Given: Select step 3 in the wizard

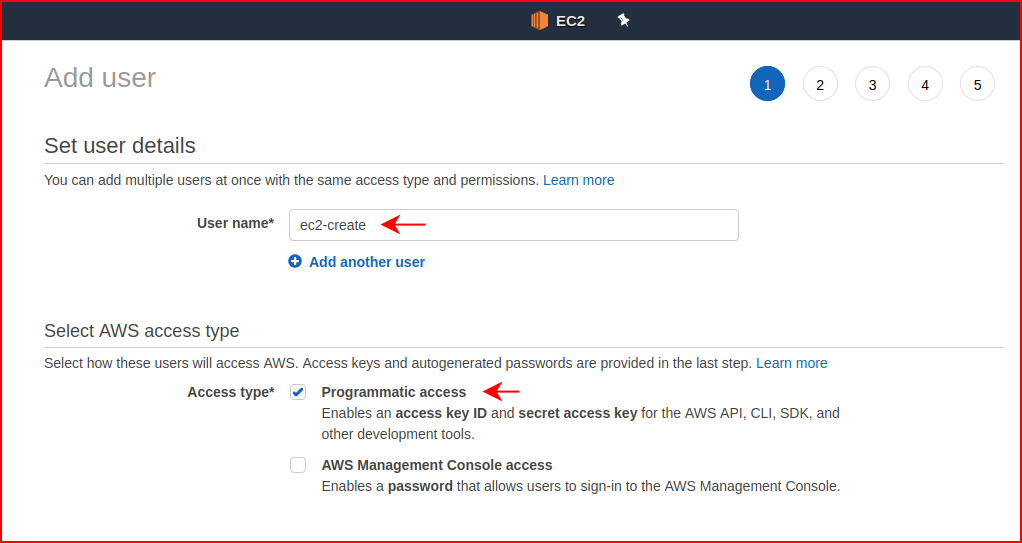Looking at the screenshot, I should pyautogui.click(x=872, y=84).
